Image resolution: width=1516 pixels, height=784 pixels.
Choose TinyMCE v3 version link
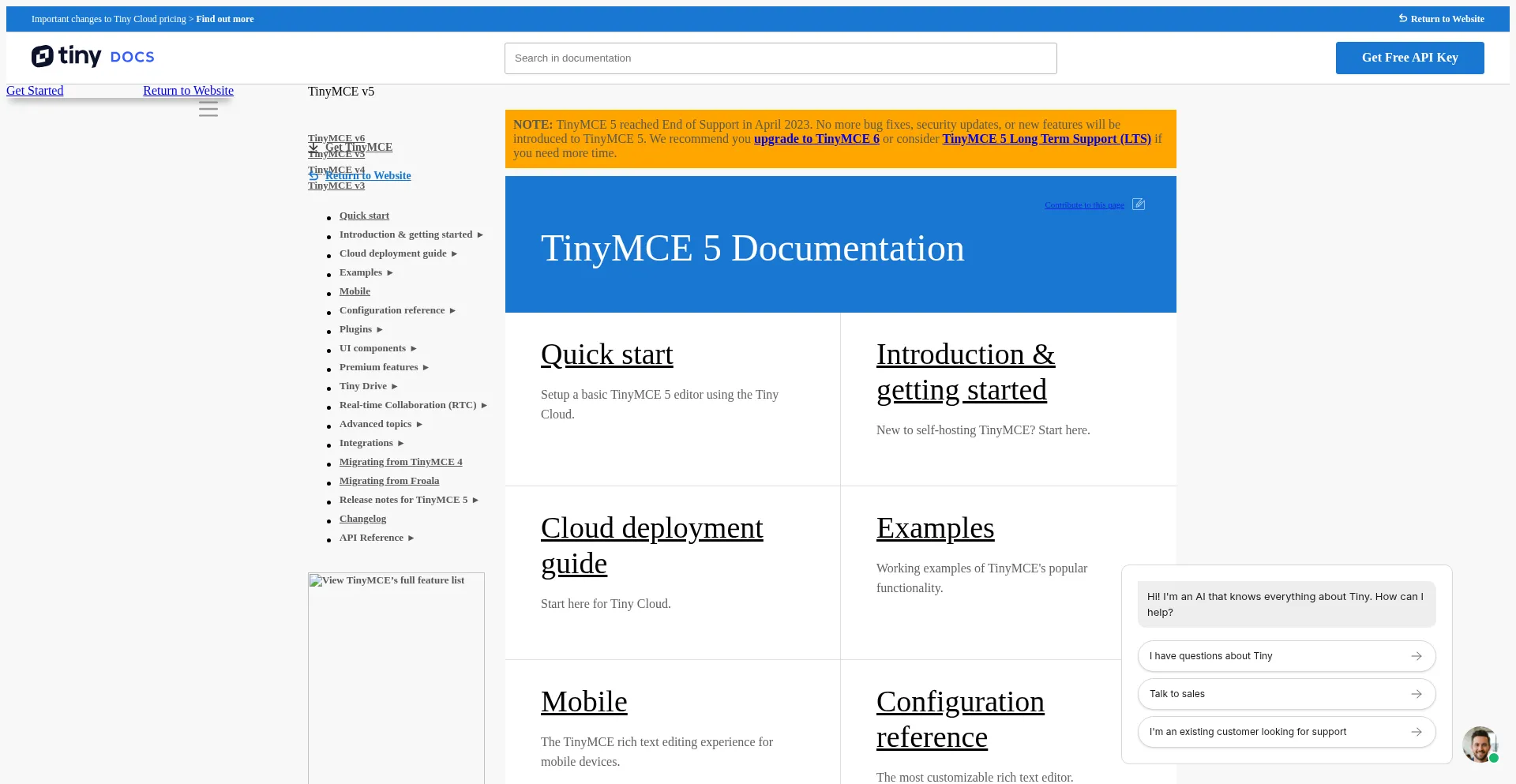(x=336, y=186)
